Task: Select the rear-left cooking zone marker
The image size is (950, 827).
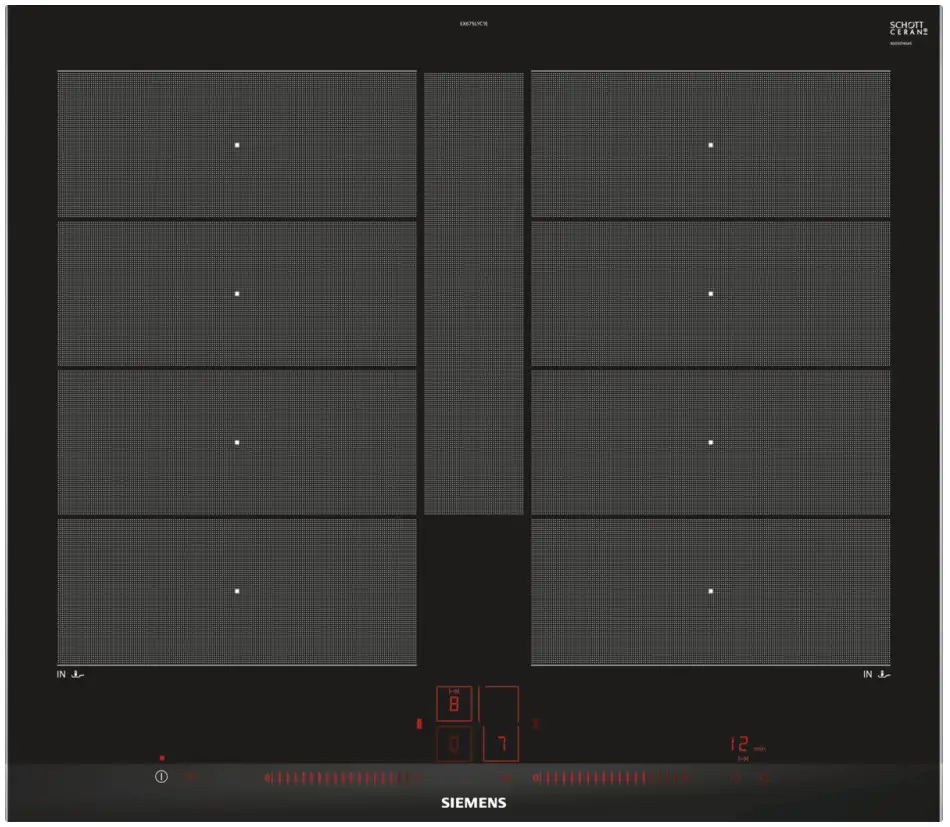Action: pos(237,144)
